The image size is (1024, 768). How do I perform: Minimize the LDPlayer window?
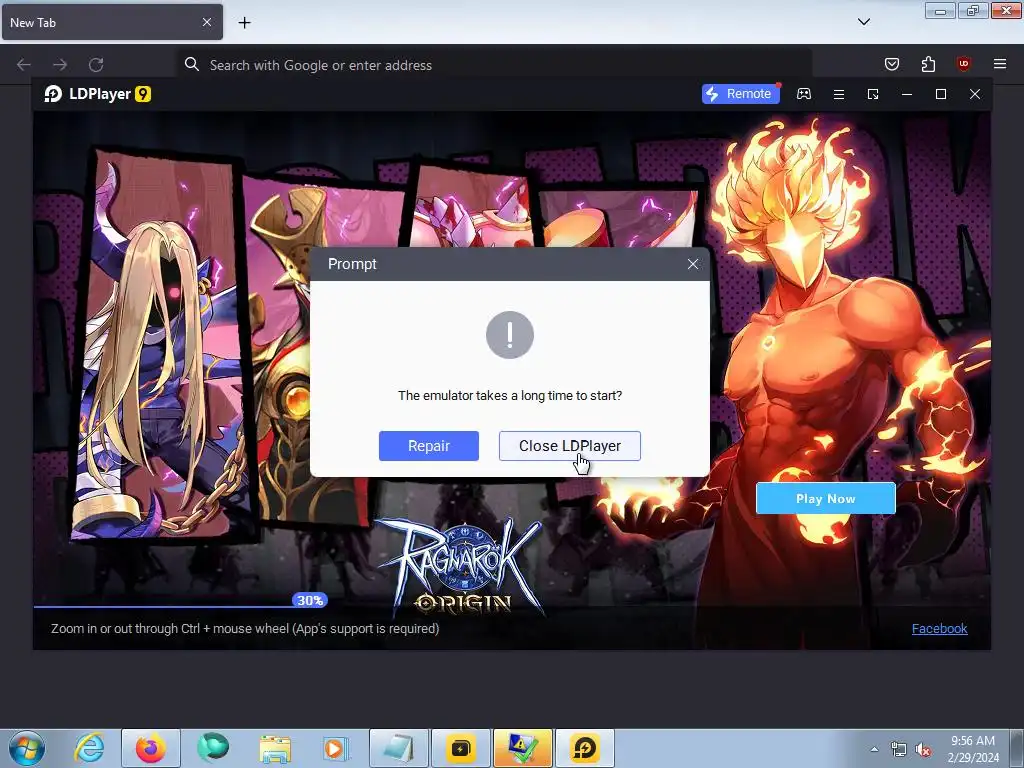point(907,95)
